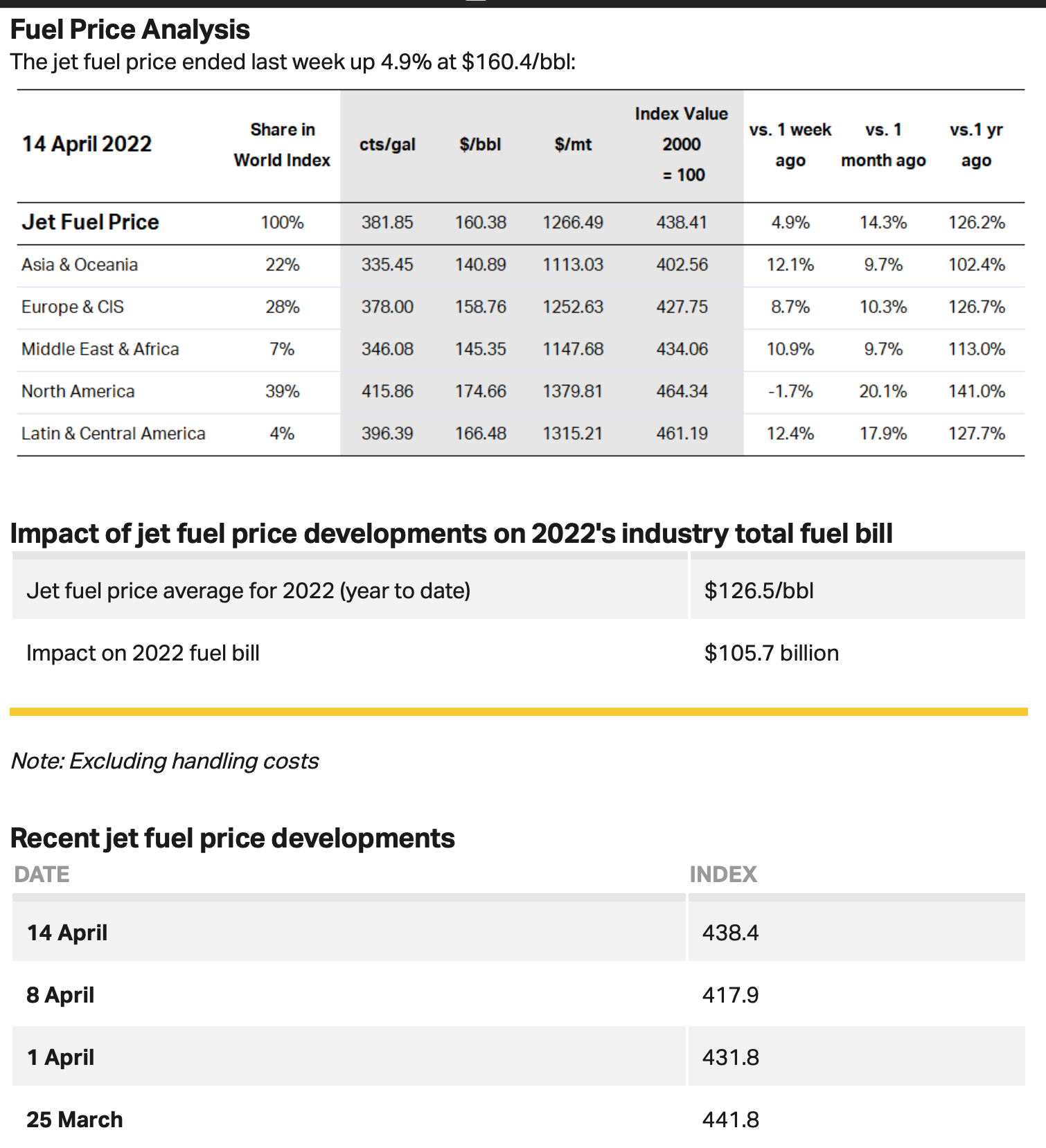Click the '$105.7 billion' value
The width and height of the screenshot is (1046, 1148).
coord(771,653)
